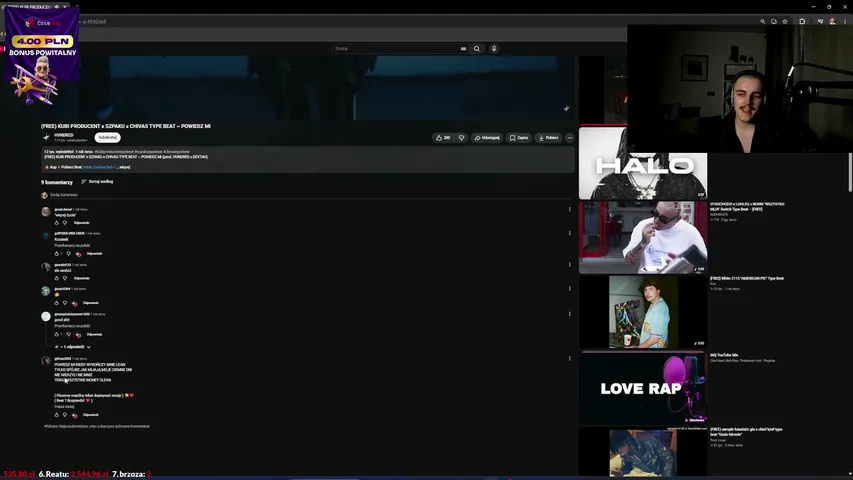The width and height of the screenshot is (853, 480).
Task: Dislike the 'good shi' comment
Action: pyautogui.click(x=69, y=334)
